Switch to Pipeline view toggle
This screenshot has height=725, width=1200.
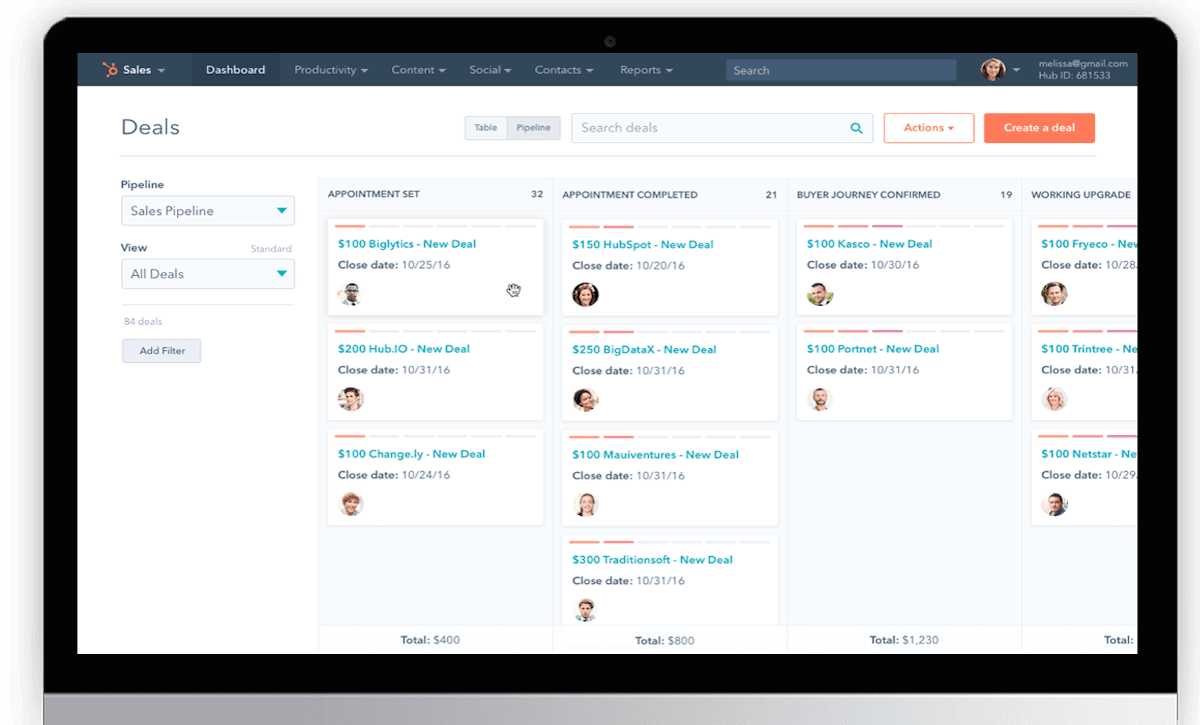click(533, 128)
